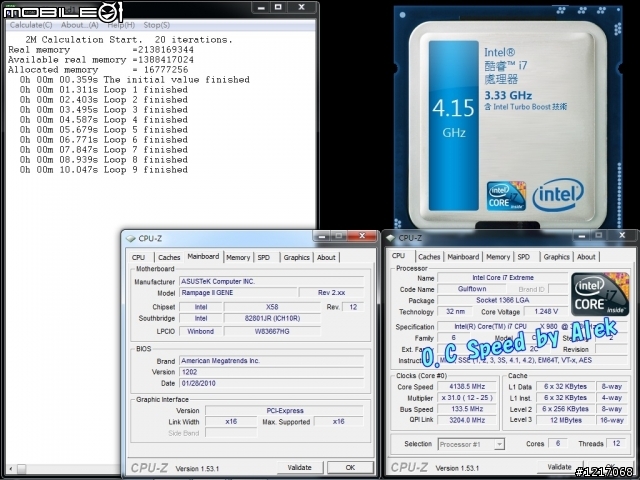Click the Core i7 inside badge on gadget
The height and width of the screenshot is (480, 640).
(506, 196)
